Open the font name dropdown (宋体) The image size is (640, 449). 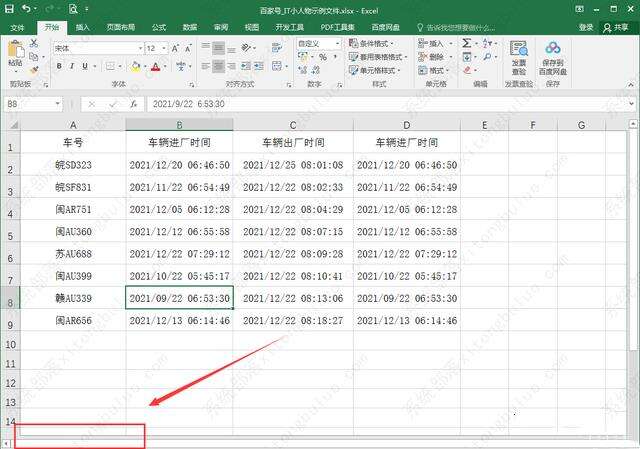coord(140,49)
